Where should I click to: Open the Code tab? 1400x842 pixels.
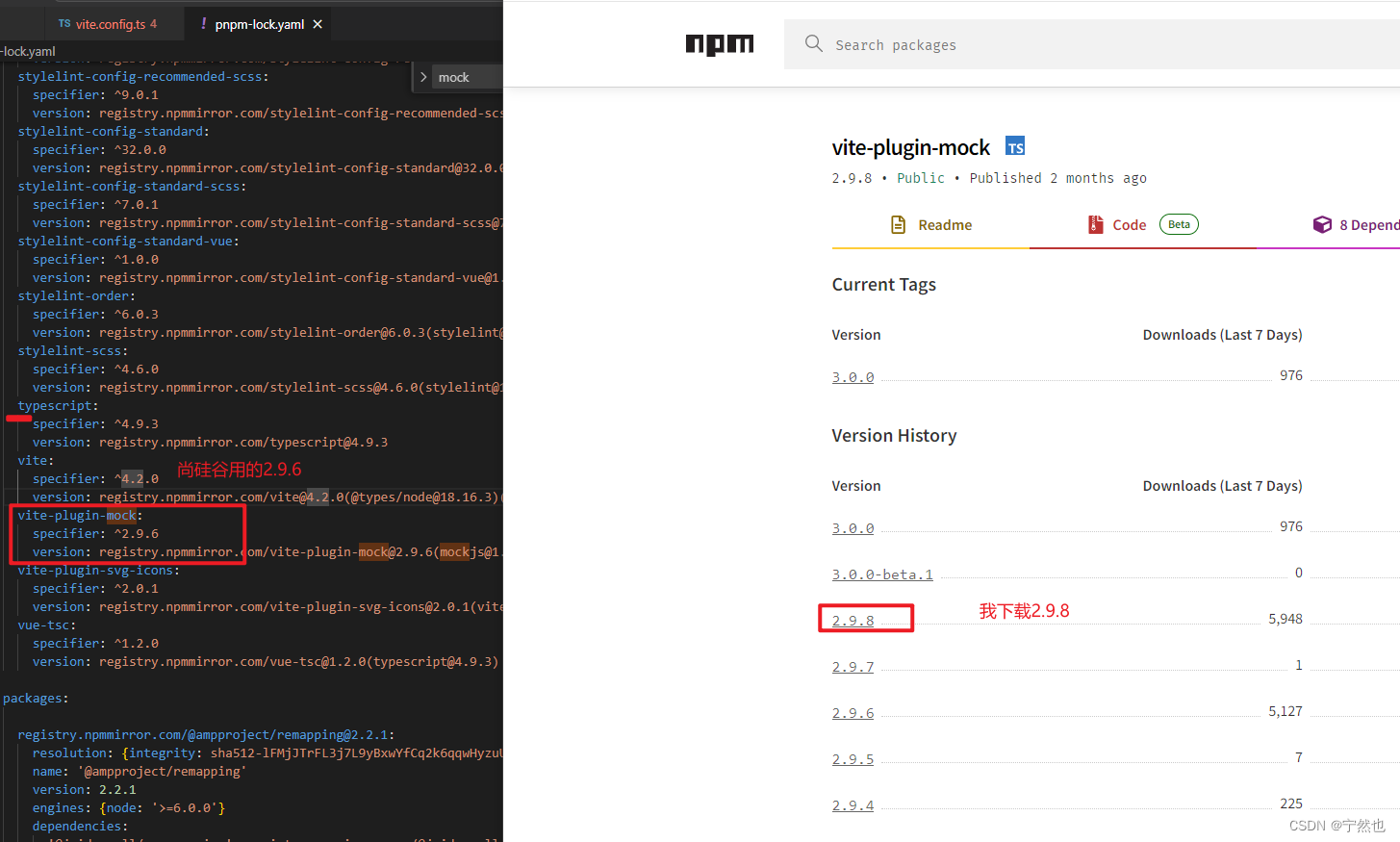click(x=1142, y=224)
